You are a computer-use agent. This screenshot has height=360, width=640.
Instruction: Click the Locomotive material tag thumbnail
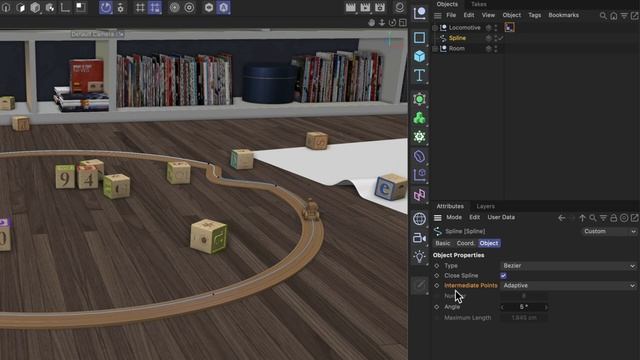[x=509, y=27]
